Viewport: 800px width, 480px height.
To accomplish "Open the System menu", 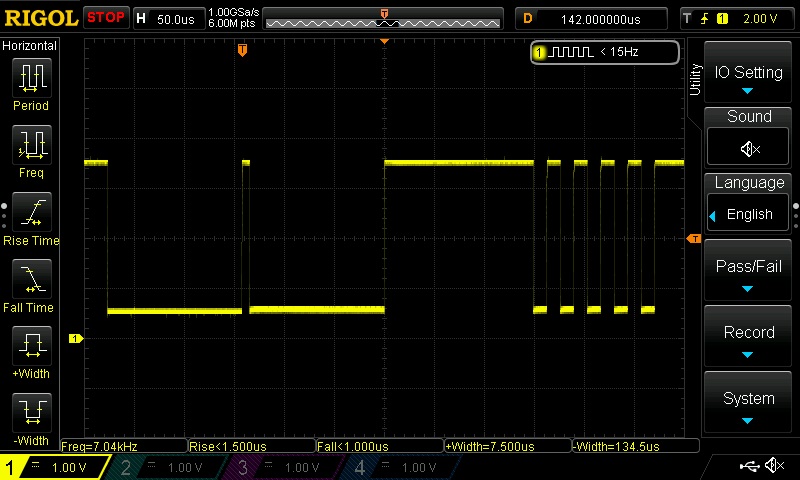I will [749, 404].
